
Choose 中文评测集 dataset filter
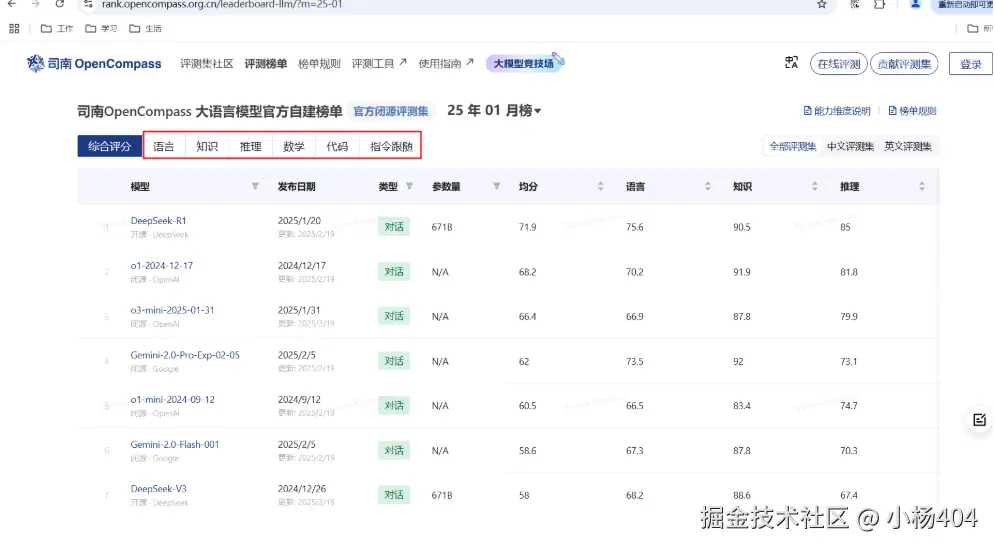850,147
